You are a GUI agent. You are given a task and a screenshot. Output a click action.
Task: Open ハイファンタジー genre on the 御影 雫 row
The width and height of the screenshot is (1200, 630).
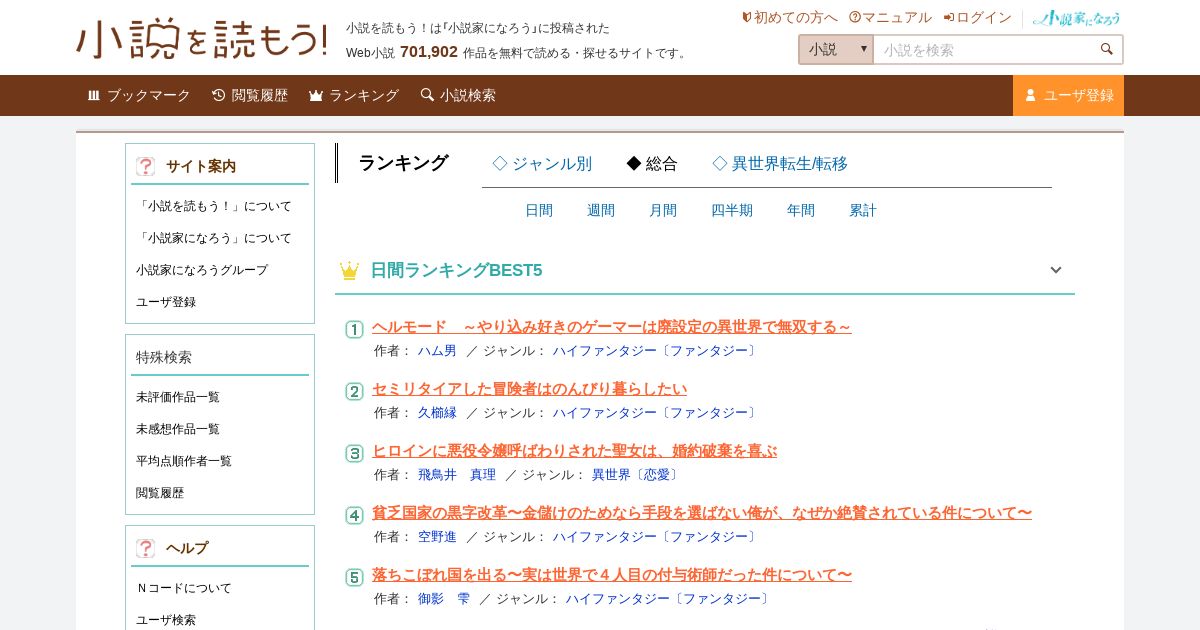(670, 599)
